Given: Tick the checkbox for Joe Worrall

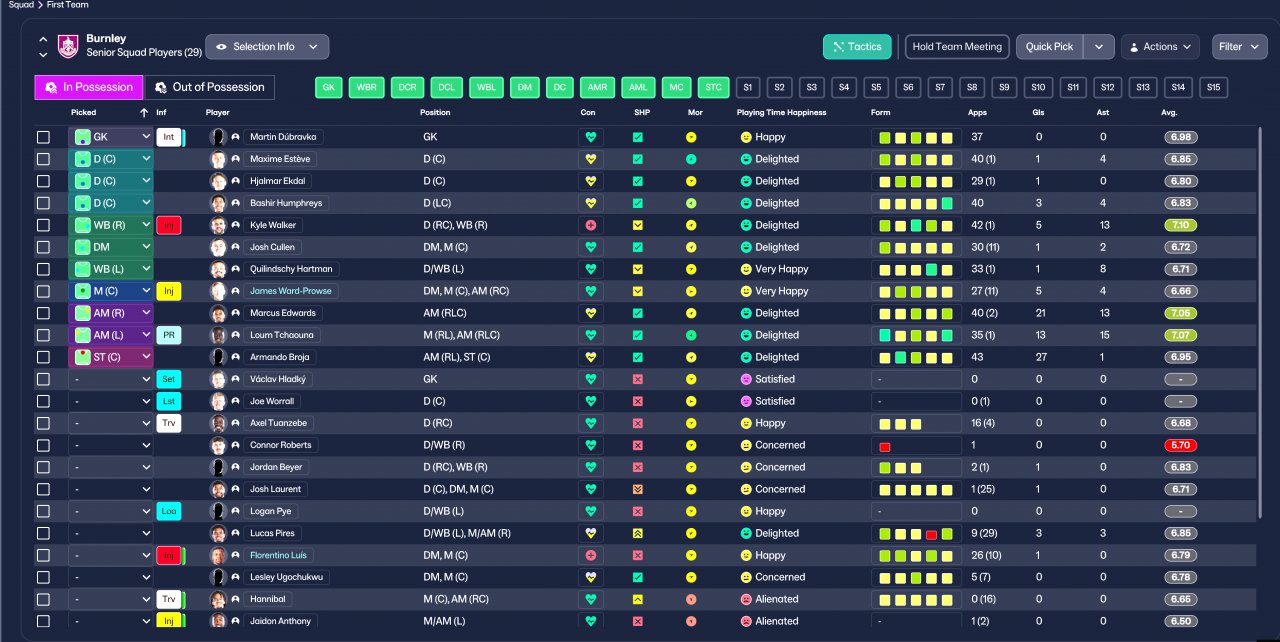Looking at the screenshot, I should click(43, 401).
